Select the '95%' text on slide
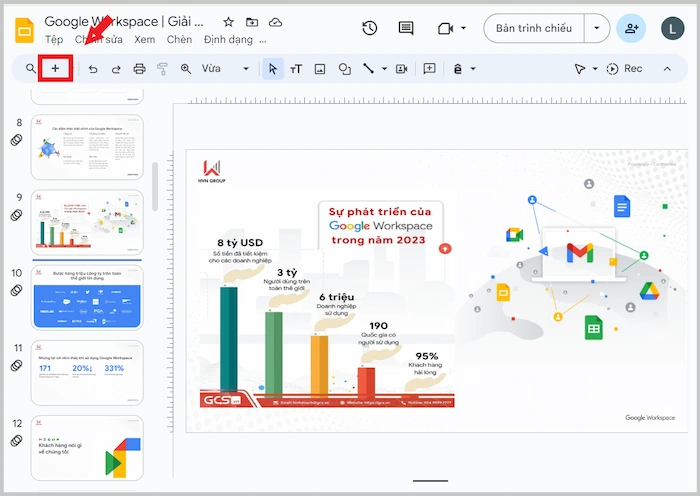This screenshot has height=496, width=700. pos(427,356)
